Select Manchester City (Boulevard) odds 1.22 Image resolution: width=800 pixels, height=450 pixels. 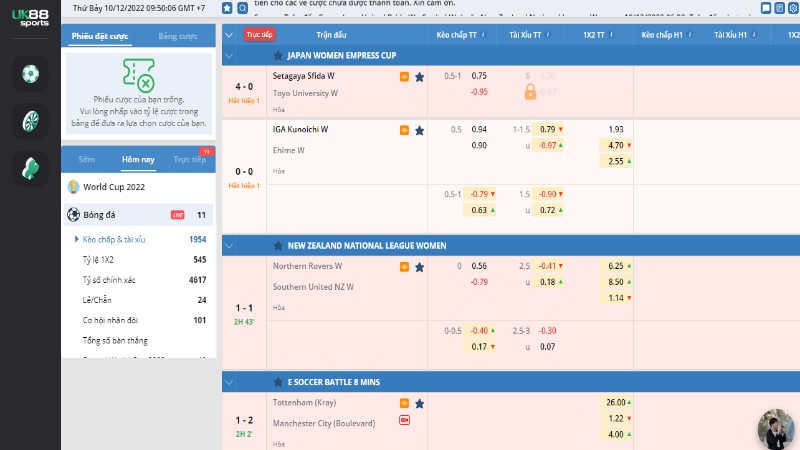616,418
